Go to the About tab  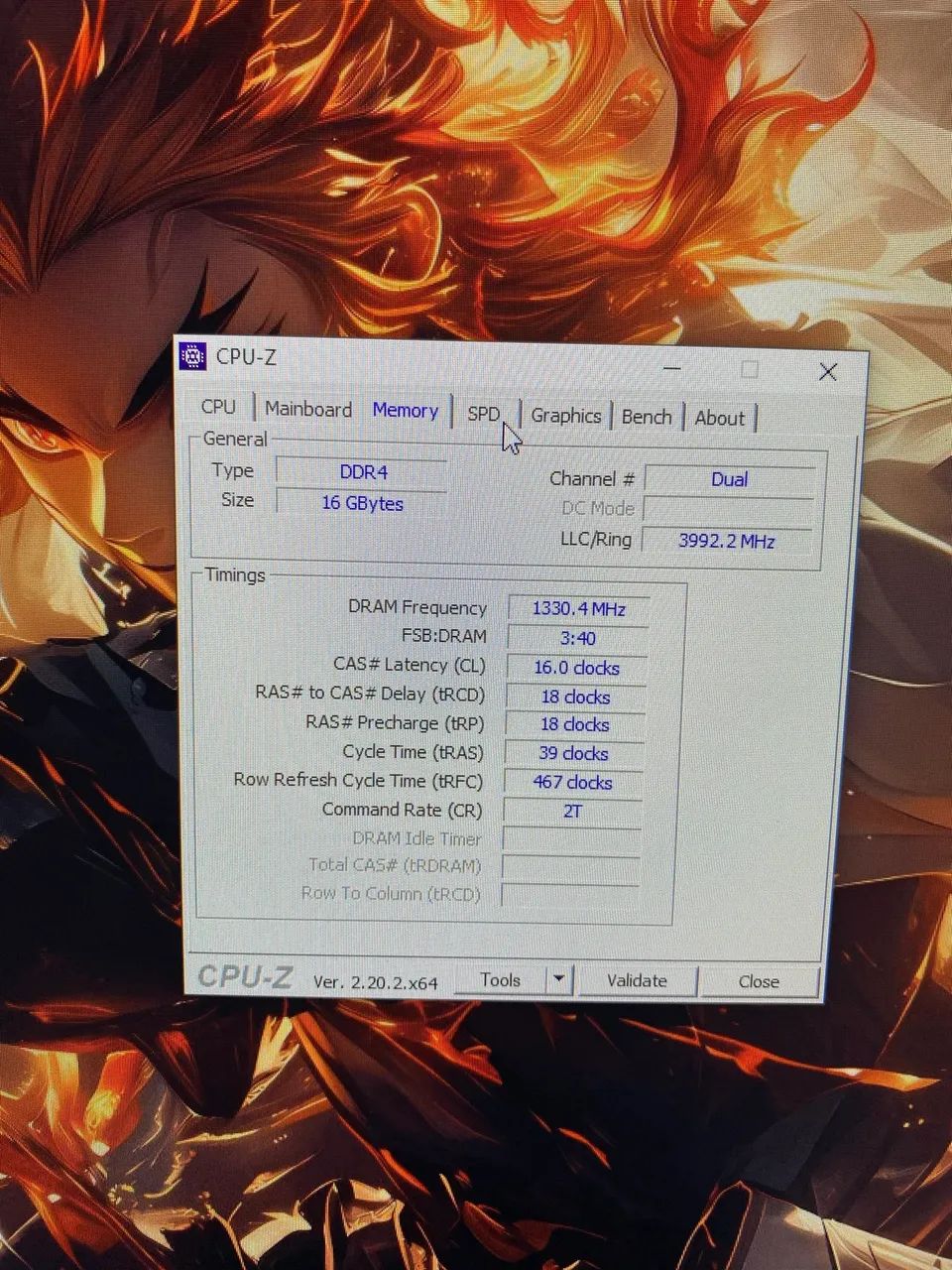point(719,418)
